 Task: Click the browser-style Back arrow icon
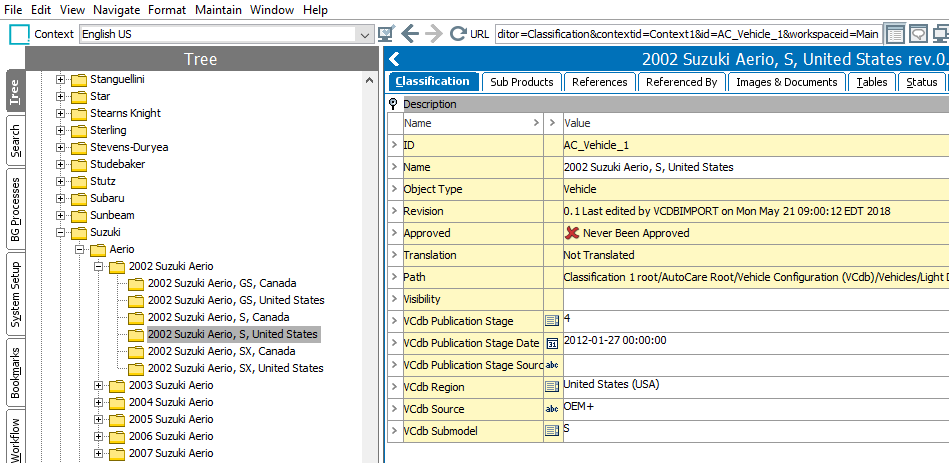pos(410,33)
